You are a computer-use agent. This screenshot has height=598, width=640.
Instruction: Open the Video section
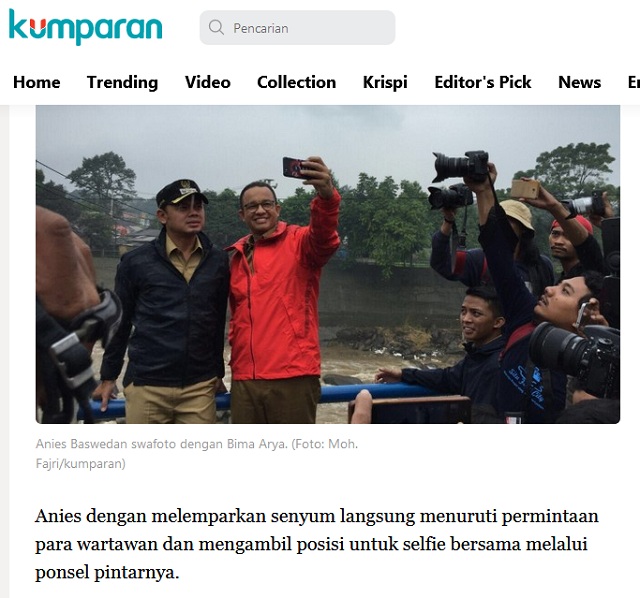208,82
